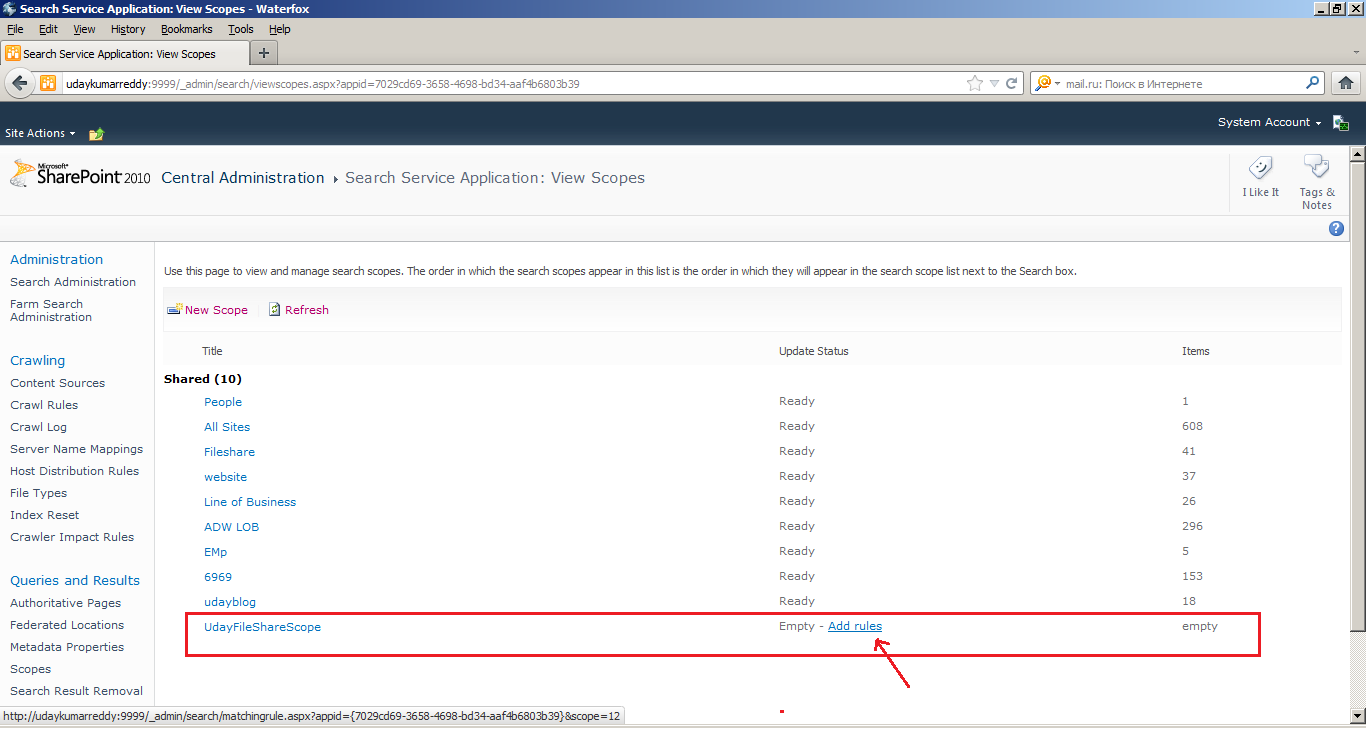Go to Farm Search Administration
Screen dimensions: 1366x730
click(51, 310)
